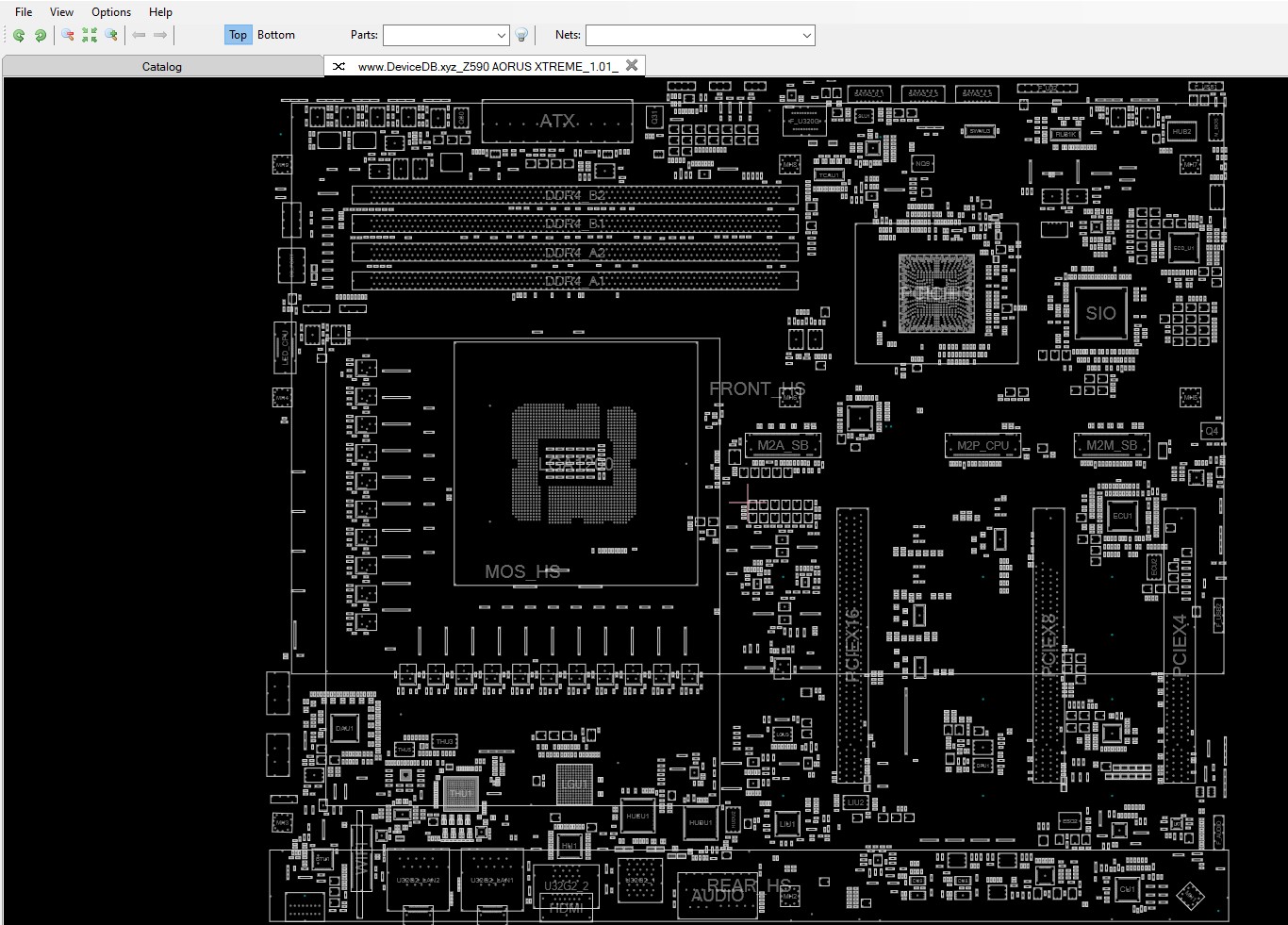Viewport: 1288px width, 925px height.
Task: Click the back arrow navigation icon
Action: [x=139, y=35]
